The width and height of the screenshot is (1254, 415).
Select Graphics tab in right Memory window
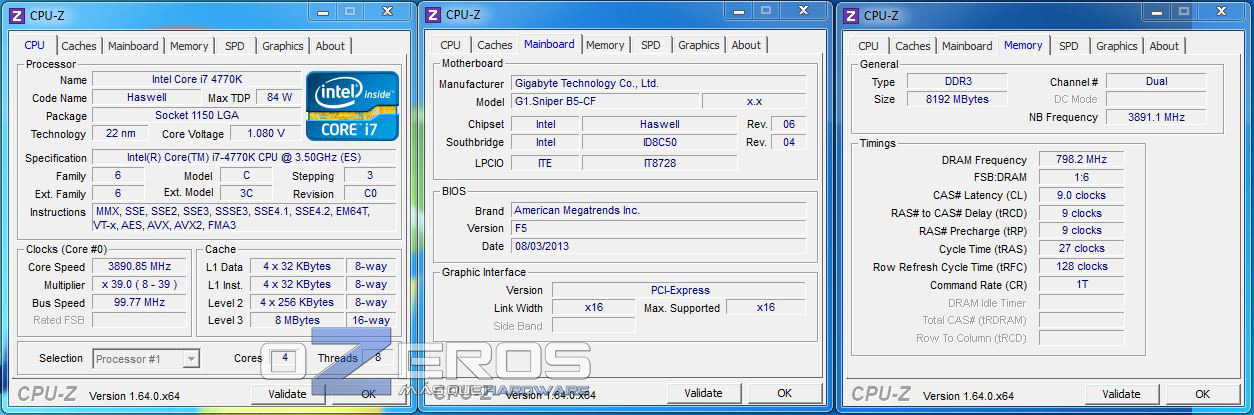point(1117,46)
